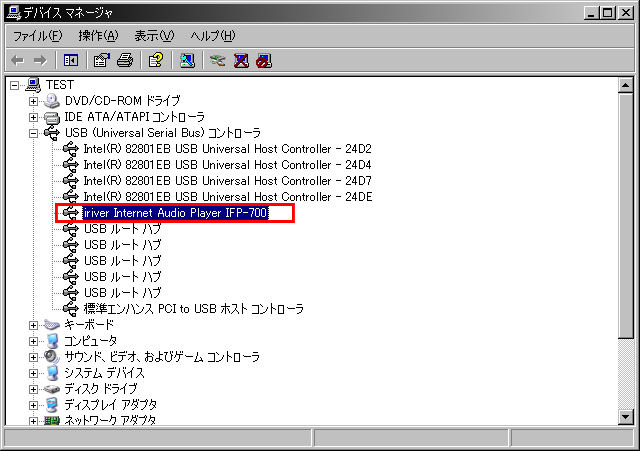Click the Disable device toolbar icon
Viewport: 640px width, 451px height.
(264, 61)
